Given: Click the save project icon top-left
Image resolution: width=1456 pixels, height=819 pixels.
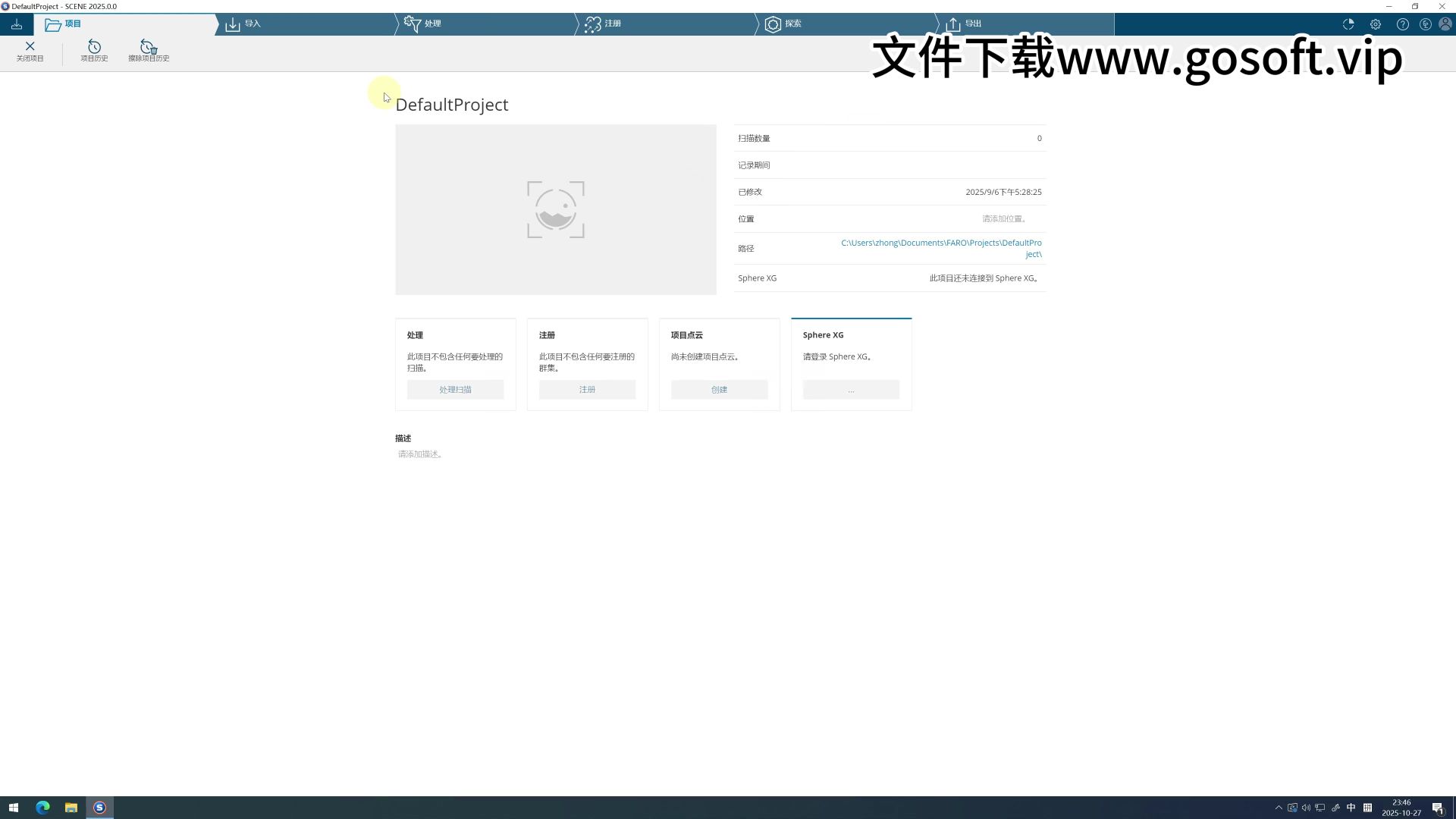Looking at the screenshot, I should pyautogui.click(x=16, y=24).
